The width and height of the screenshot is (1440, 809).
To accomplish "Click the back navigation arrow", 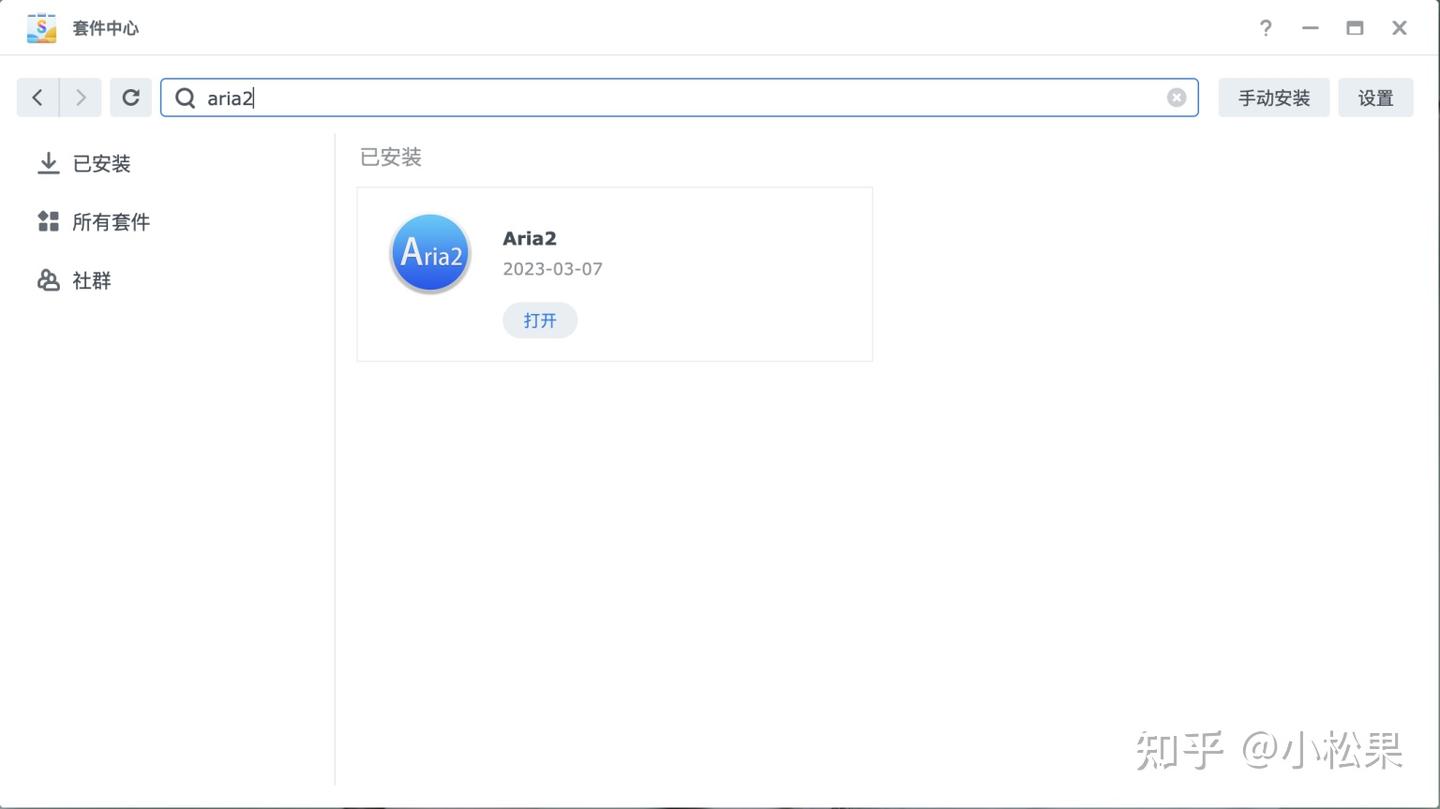I will coord(37,97).
